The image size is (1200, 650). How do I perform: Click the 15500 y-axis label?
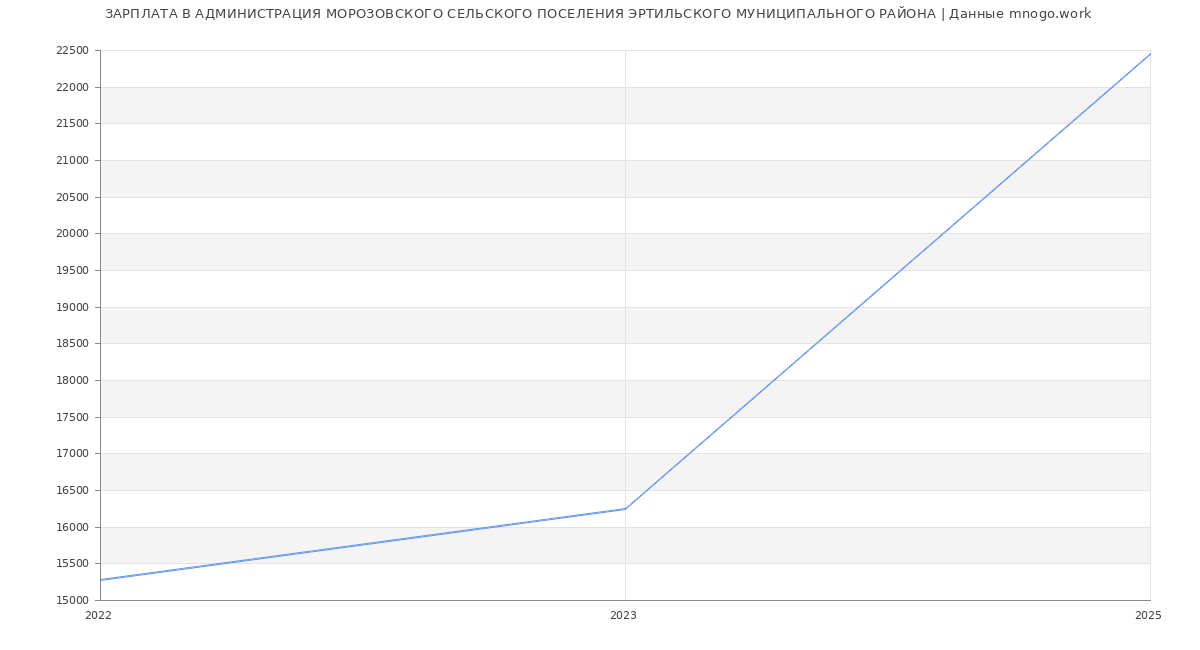[x=73, y=564]
